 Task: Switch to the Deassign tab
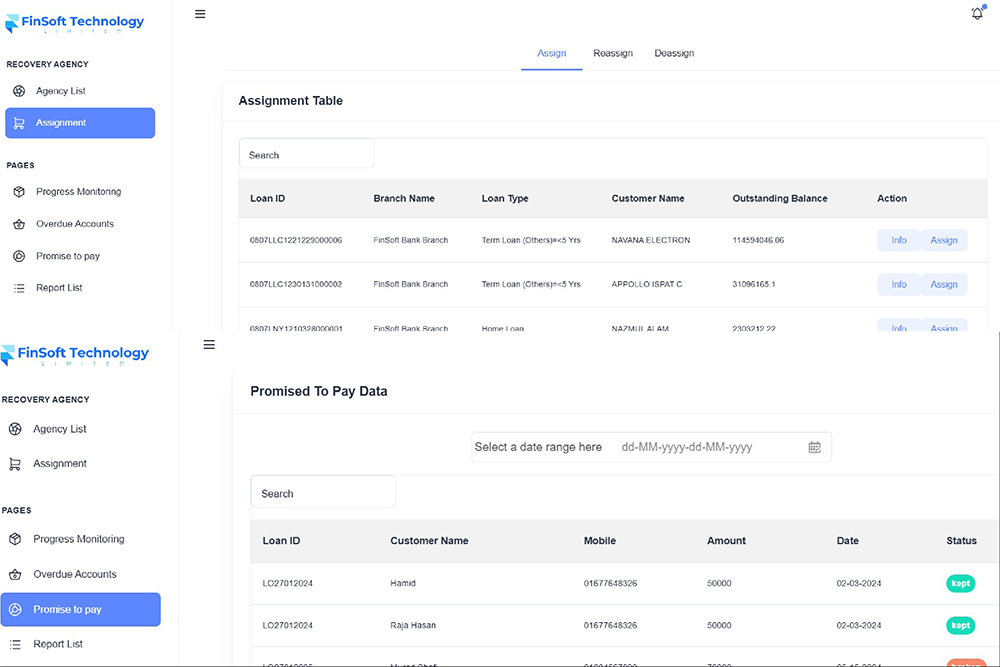pos(674,53)
